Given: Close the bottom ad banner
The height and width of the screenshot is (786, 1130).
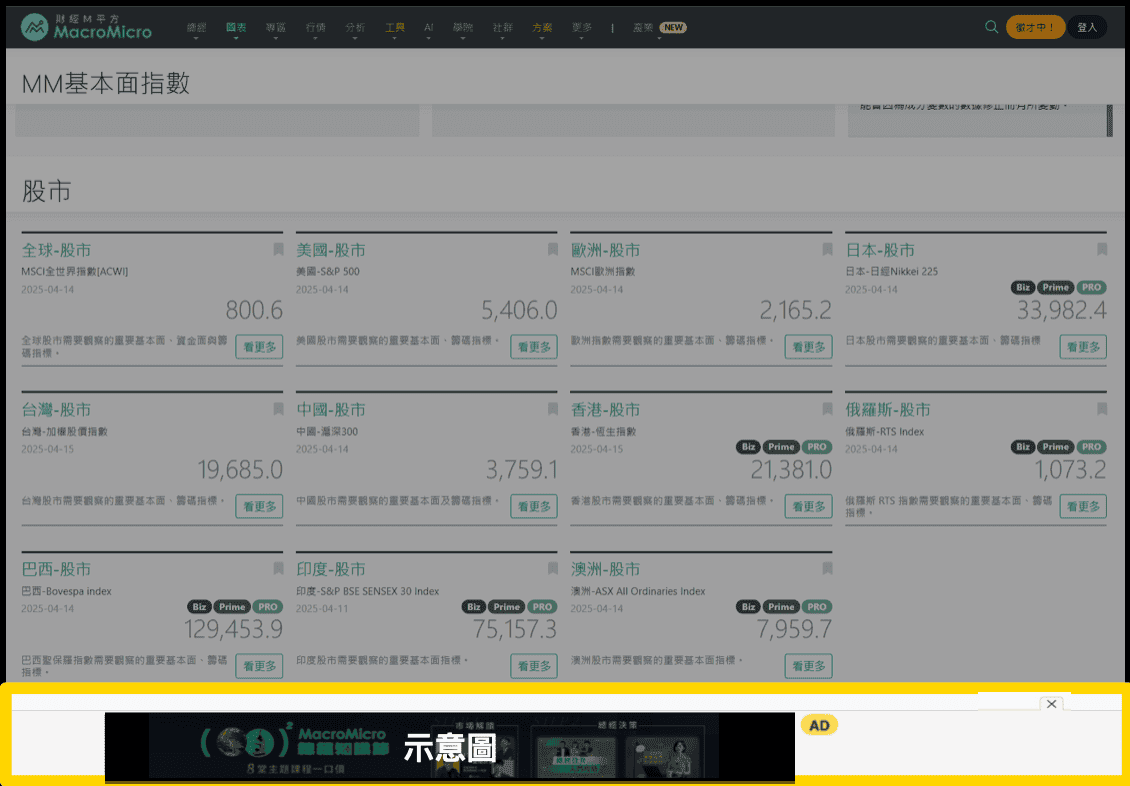Looking at the screenshot, I should (1051, 704).
